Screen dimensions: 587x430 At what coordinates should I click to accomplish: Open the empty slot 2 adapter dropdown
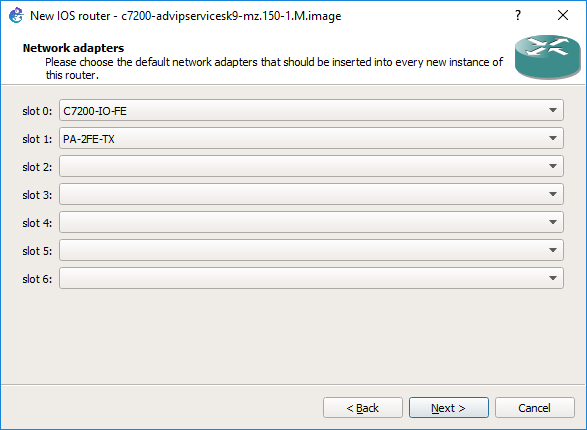[x=311, y=166]
